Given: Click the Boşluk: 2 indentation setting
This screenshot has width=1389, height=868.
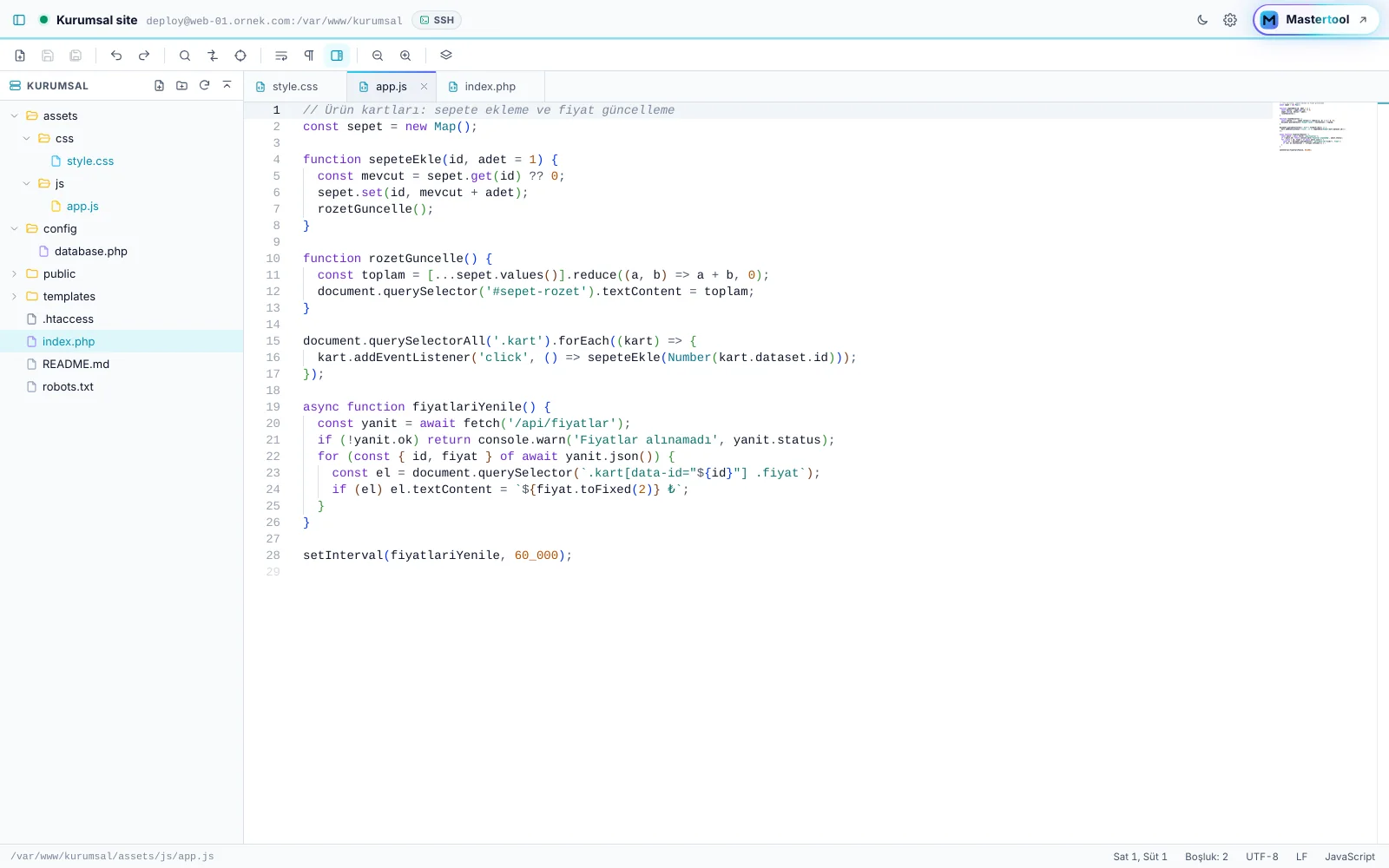Looking at the screenshot, I should pyautogui.click(x=1206, y=857).
